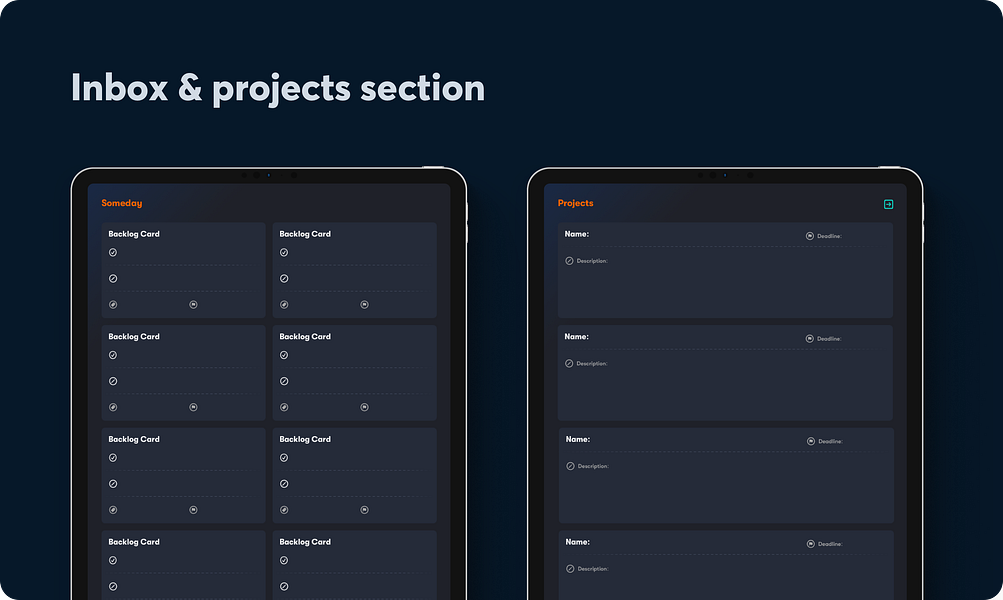Click Description pencil icon in first project card

click(569, 261)
